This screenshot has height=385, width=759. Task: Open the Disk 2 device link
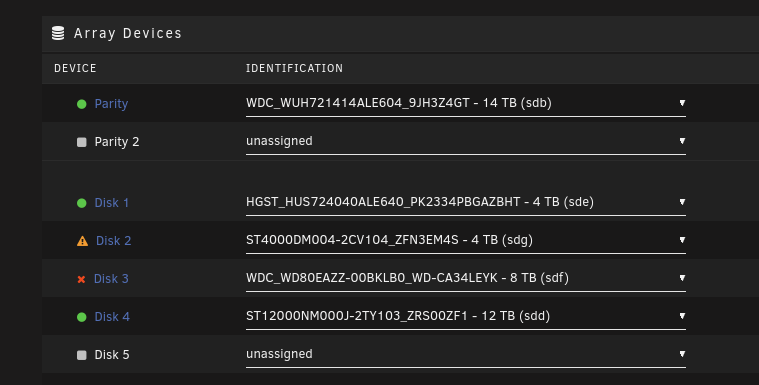click(113, 241)
